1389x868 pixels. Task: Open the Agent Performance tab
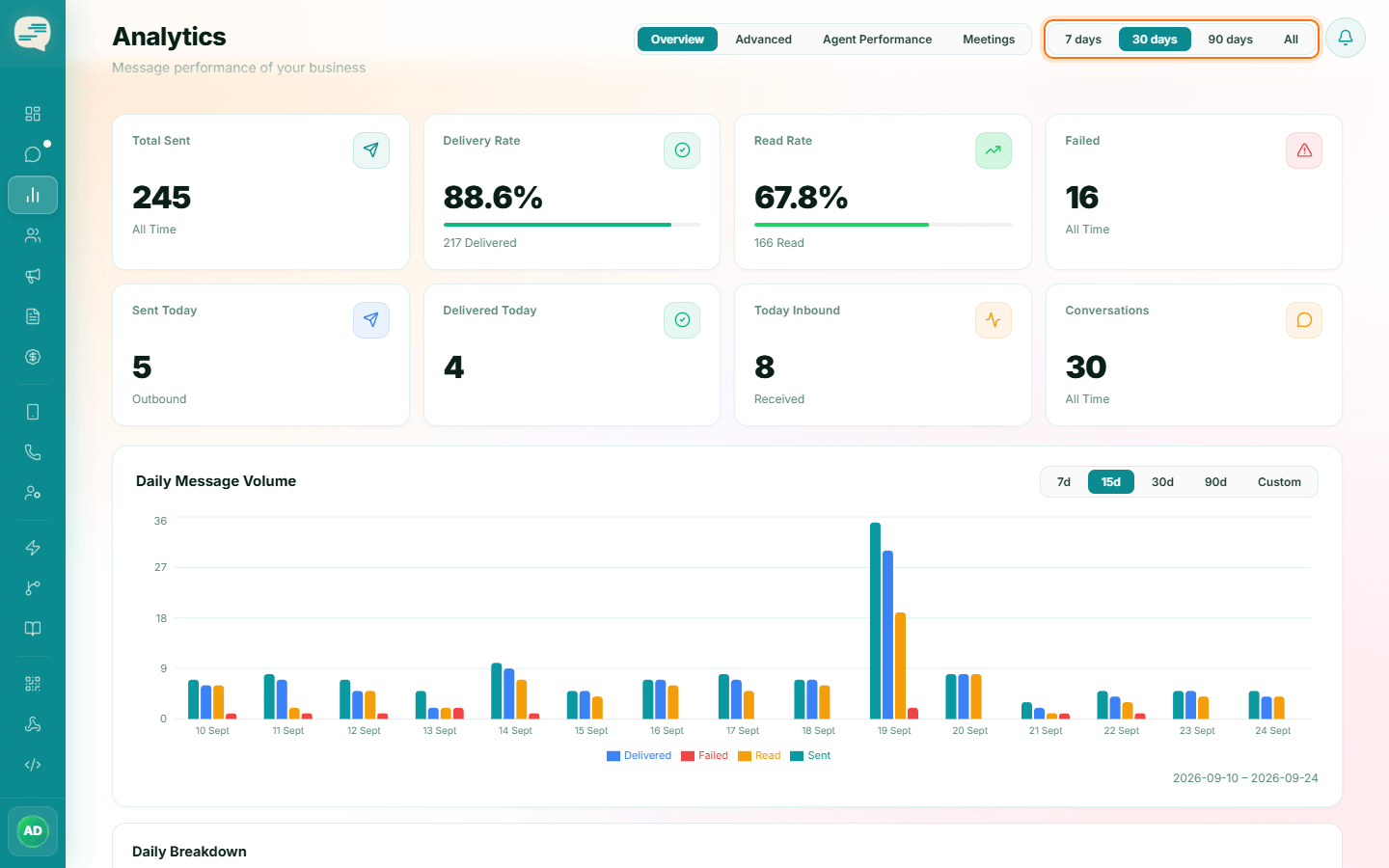[x=877, y=40]
